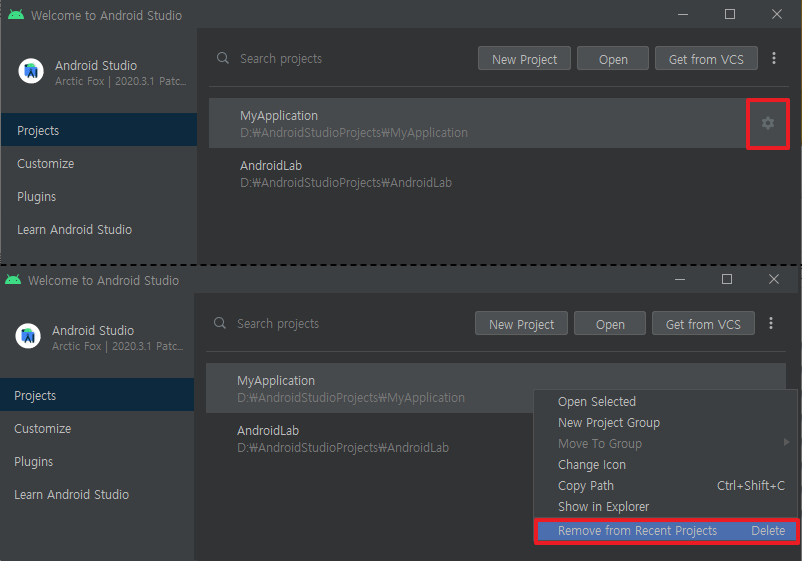
Task: Click Get from VCS in the top window
Action: click(706, 59)
